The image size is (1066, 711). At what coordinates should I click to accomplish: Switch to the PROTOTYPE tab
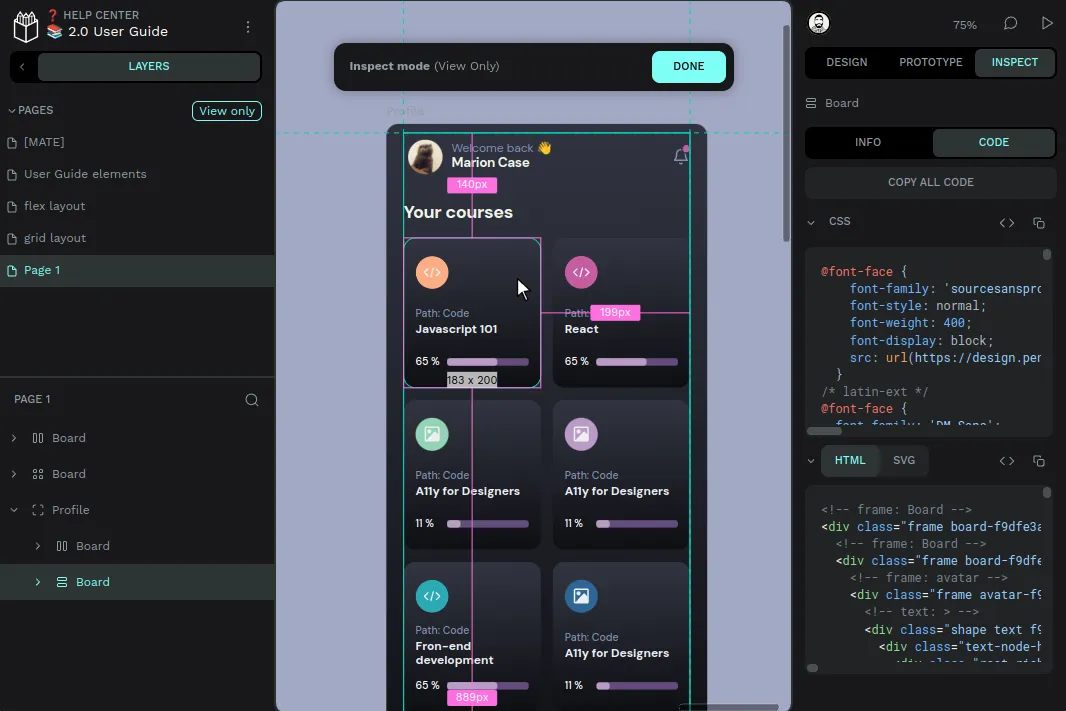click(x=930, y=62)
